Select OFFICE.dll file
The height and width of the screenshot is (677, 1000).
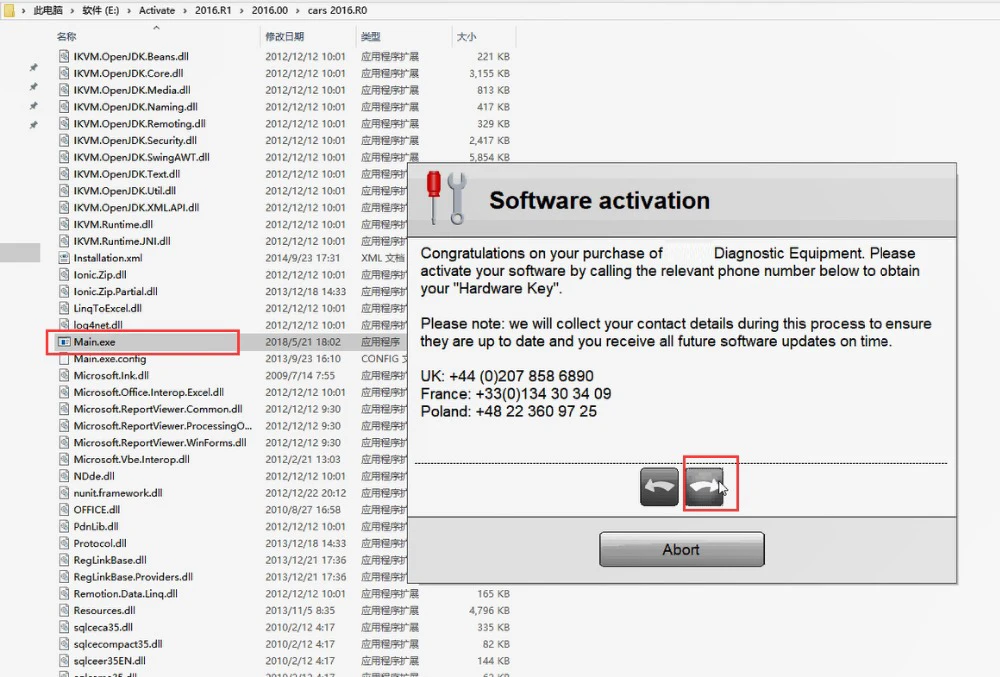click(x=96, y=510)
